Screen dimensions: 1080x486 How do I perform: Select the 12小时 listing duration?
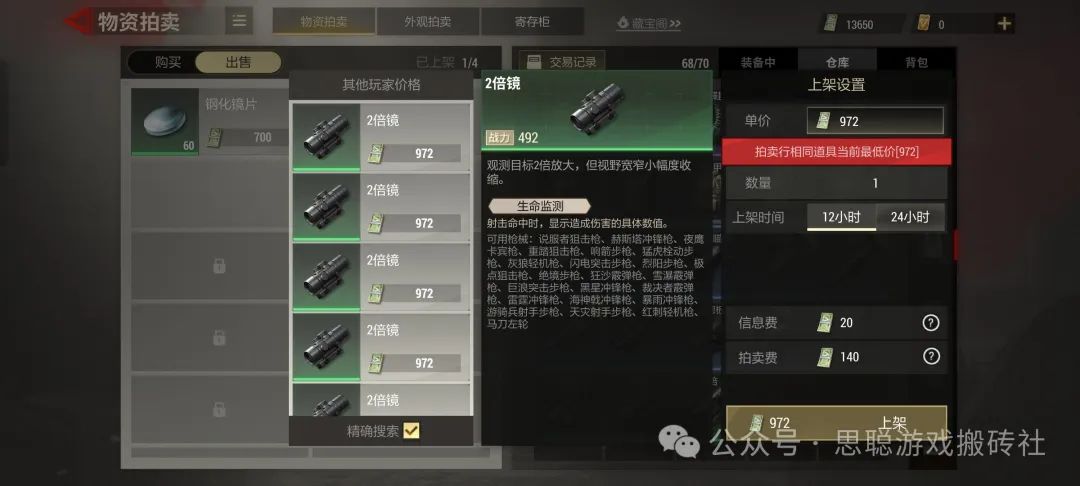pos(841,218)
